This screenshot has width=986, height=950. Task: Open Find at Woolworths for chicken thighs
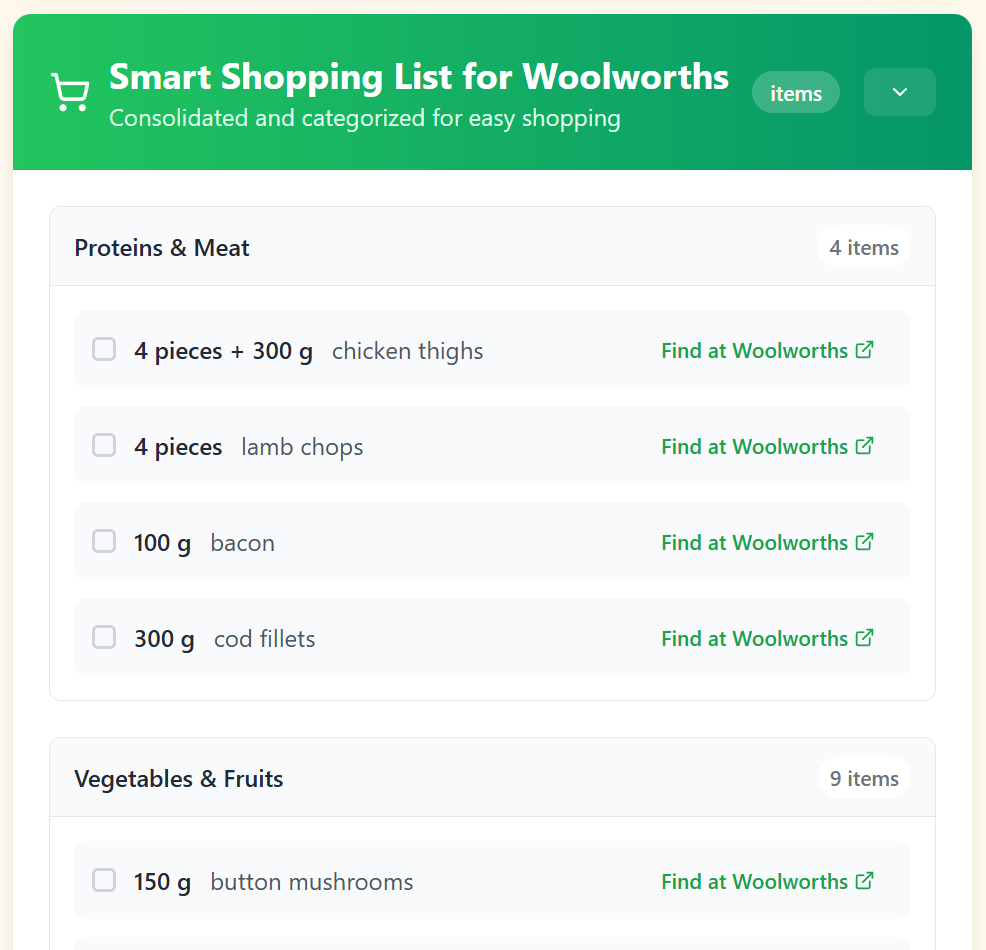pos(767,350)
